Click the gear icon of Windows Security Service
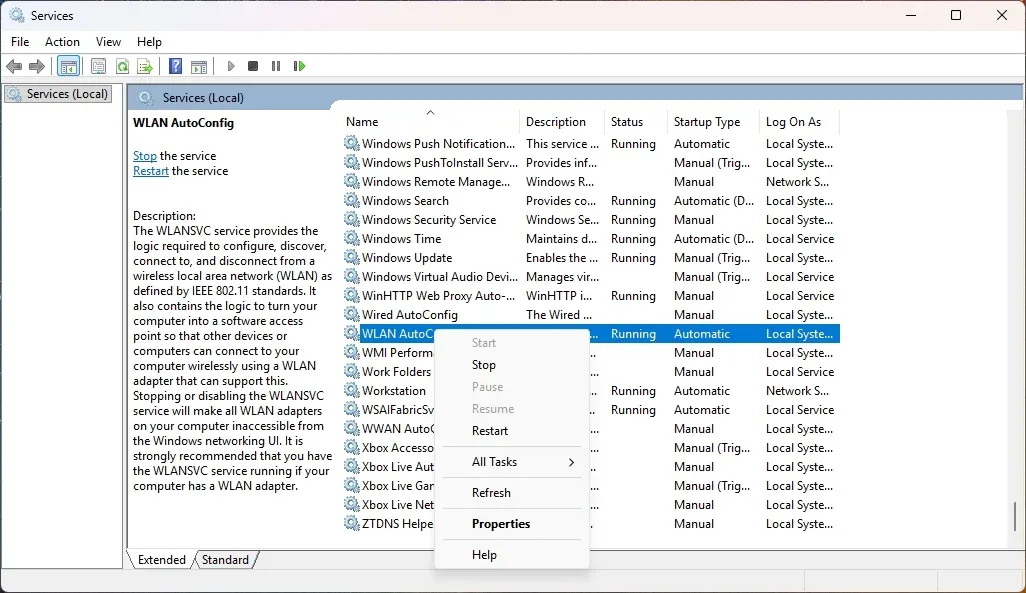Viewport: 1026px width, 593px height. point(352,219)
